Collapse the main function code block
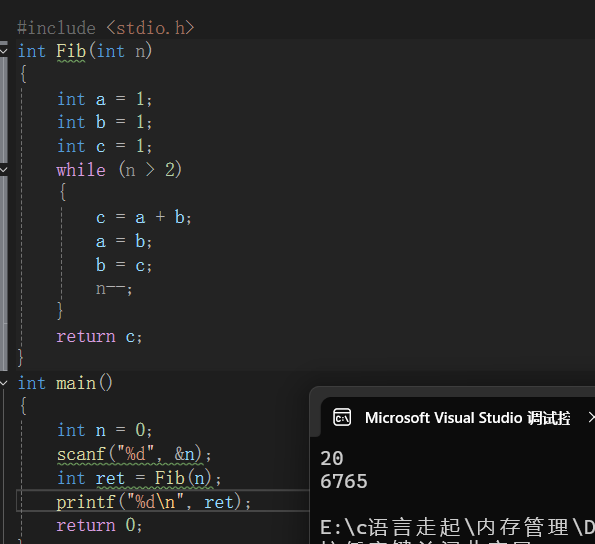 tap(3, 383)
